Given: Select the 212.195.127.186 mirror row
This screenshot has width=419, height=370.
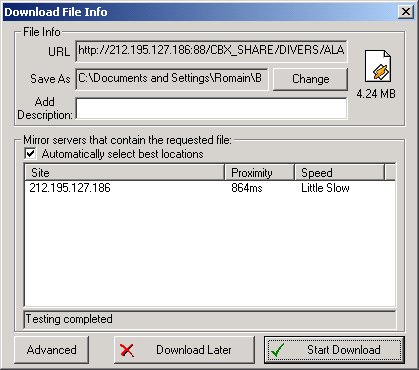Looking at the screenshot, I should (x=210, y=188).
